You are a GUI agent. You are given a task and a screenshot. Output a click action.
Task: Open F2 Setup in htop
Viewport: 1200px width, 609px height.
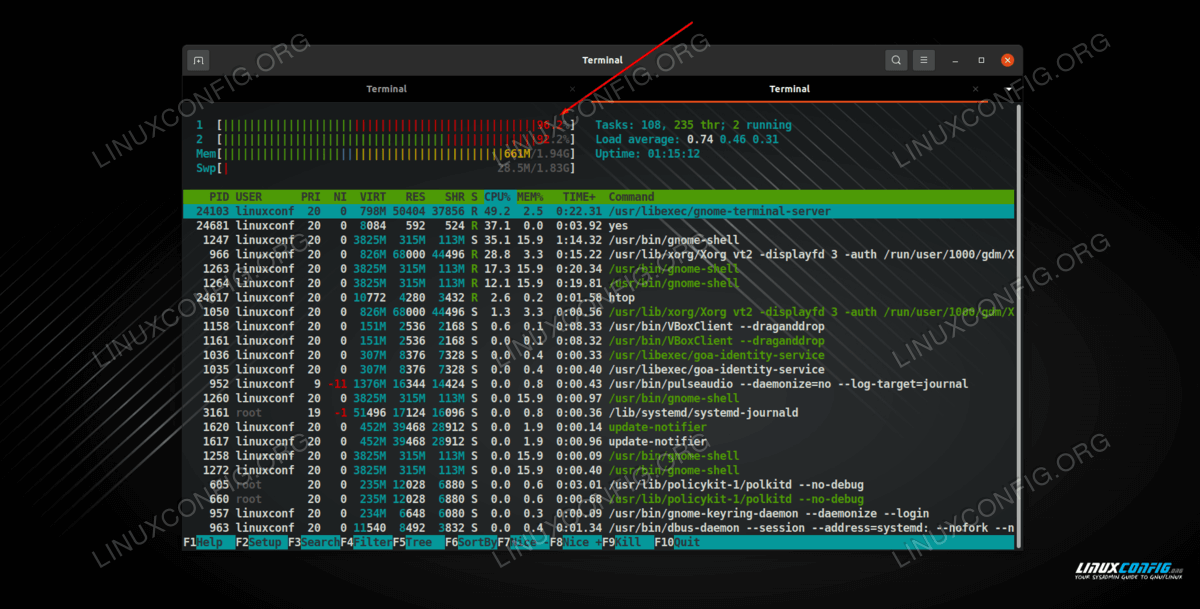point(264,542)
